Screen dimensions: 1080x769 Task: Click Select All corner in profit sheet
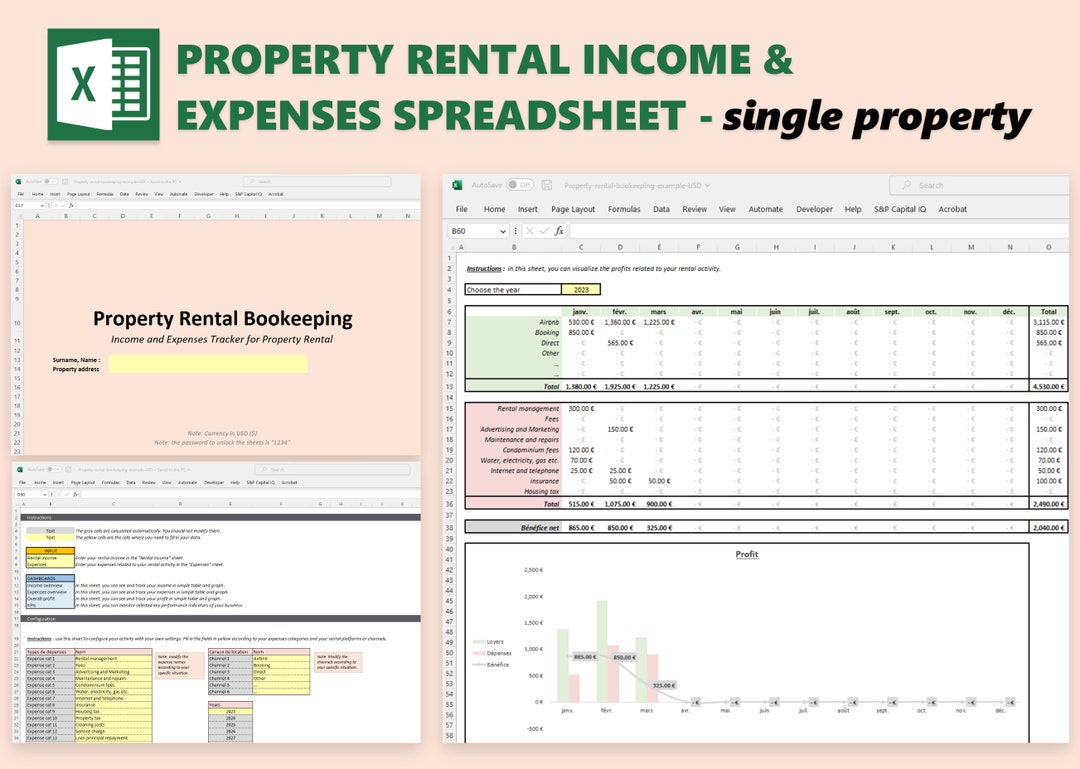click(454, 247)
